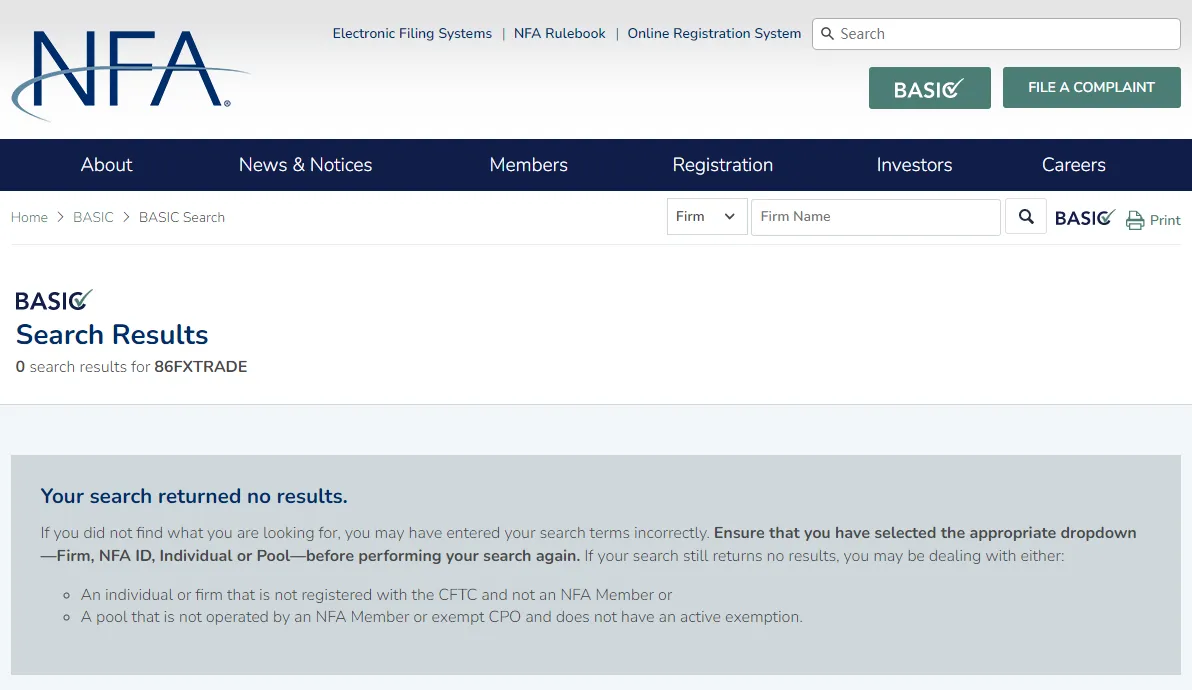The image size is (1192, 690).
Task: Click the printer icon
Action: [1134, 220]
